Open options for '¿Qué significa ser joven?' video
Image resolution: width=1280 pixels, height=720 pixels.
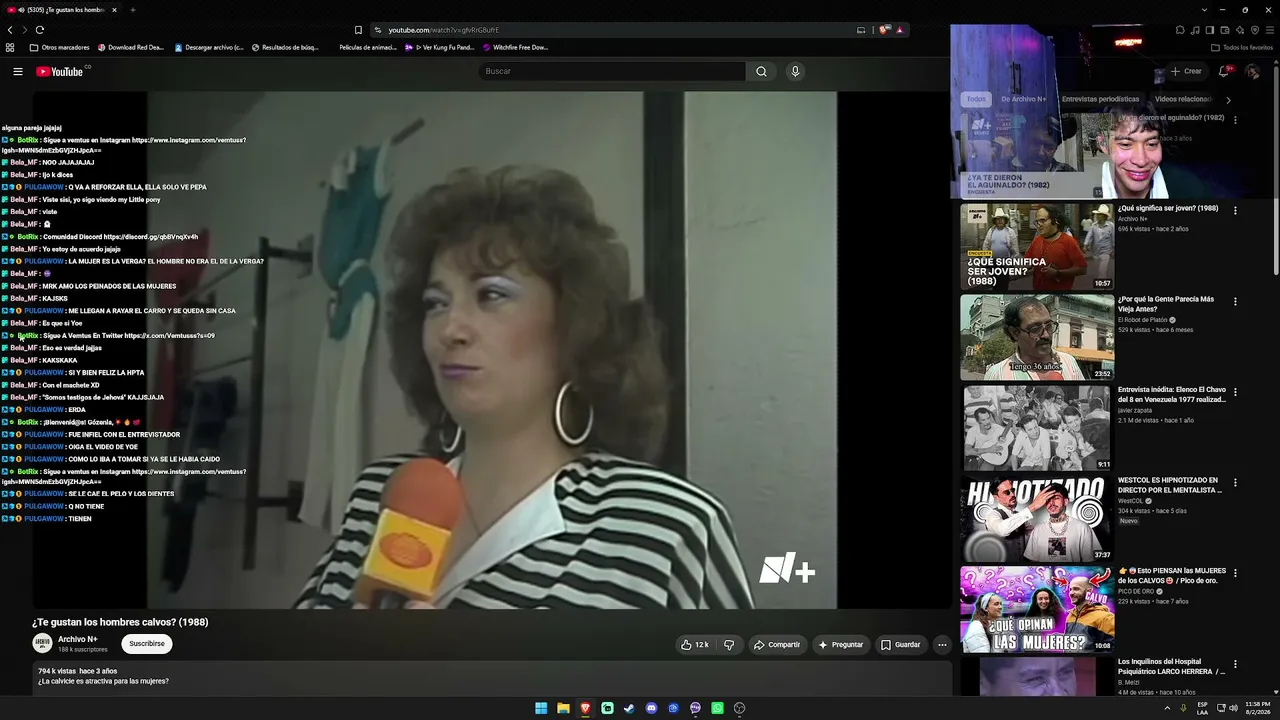tap(1235, 210)
